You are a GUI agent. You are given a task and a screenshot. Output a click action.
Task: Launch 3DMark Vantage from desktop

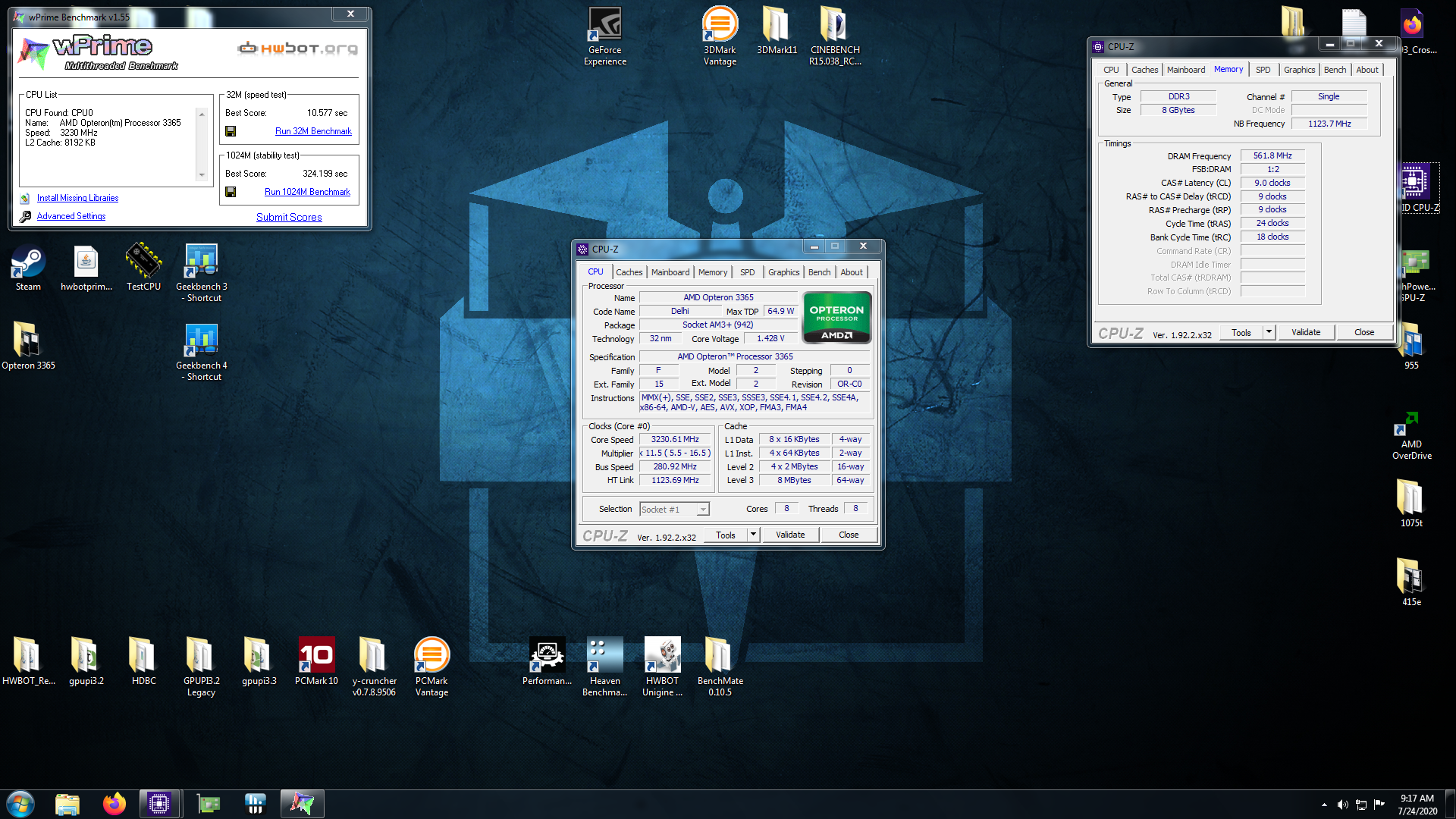[x=720, y=36]
